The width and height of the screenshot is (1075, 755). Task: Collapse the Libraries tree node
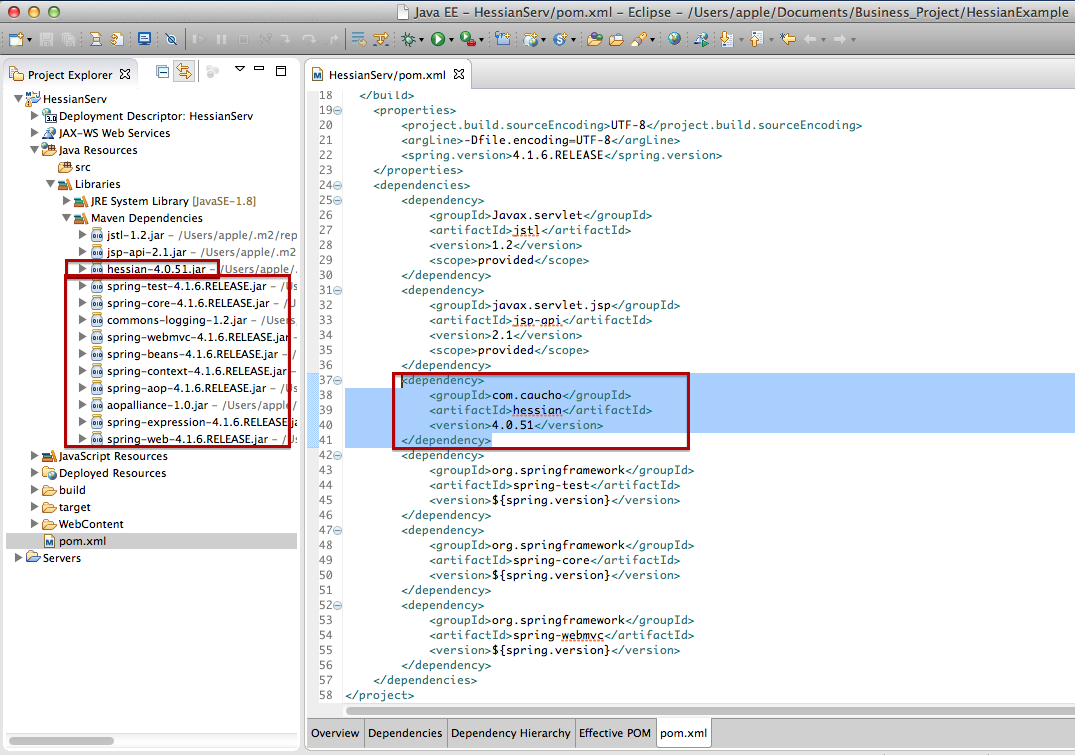click(51, 184)
